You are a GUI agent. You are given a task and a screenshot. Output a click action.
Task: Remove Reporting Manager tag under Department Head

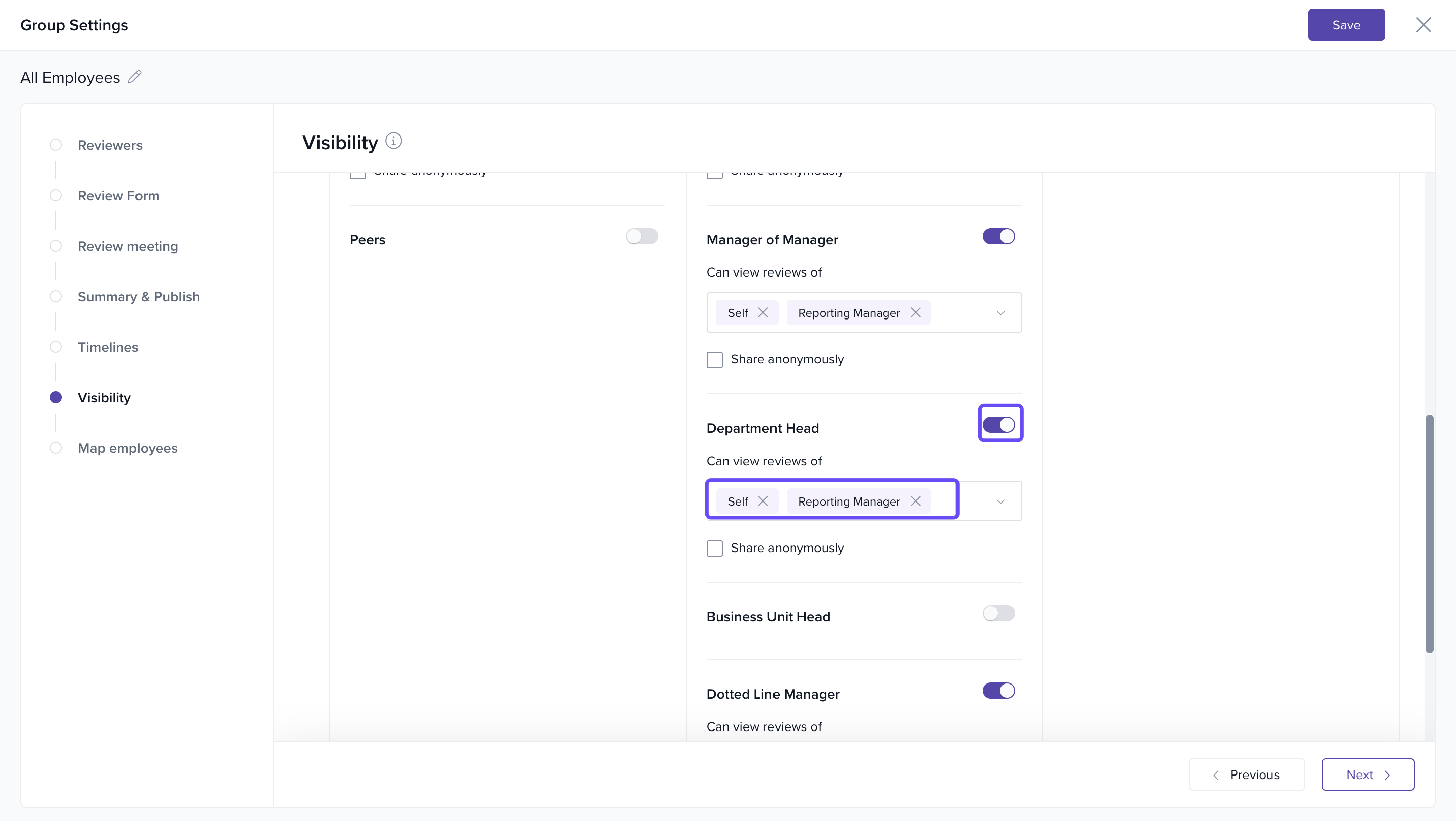[916, 501]
